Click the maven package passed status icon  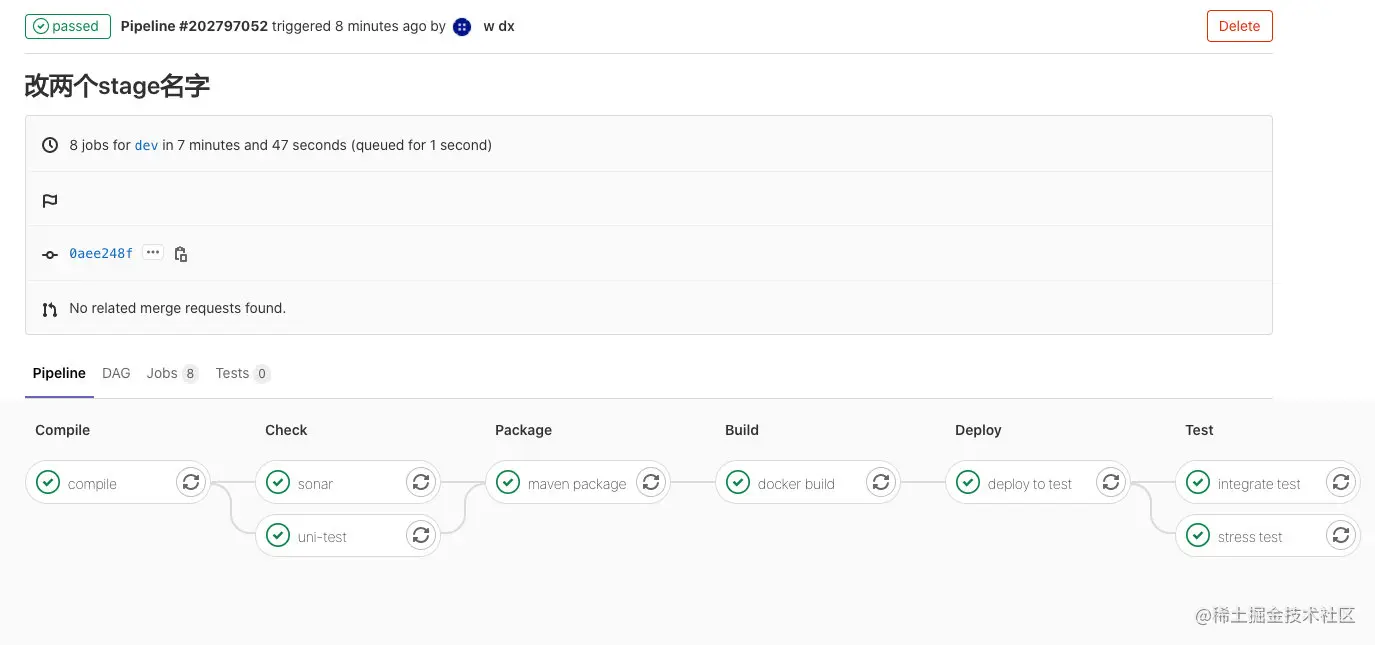(508, 482)
